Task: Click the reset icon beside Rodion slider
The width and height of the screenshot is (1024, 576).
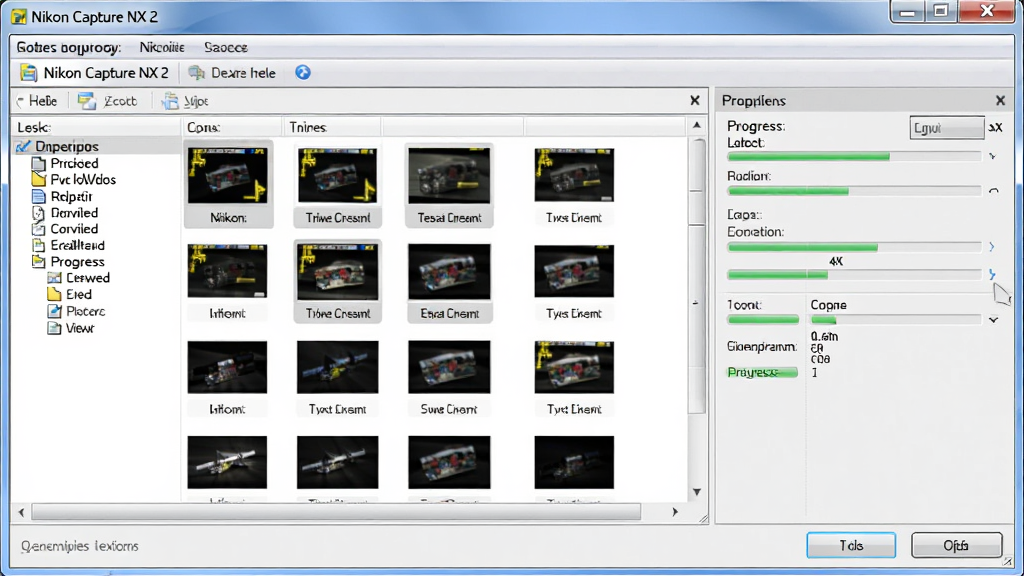Action: click(993, 191)
